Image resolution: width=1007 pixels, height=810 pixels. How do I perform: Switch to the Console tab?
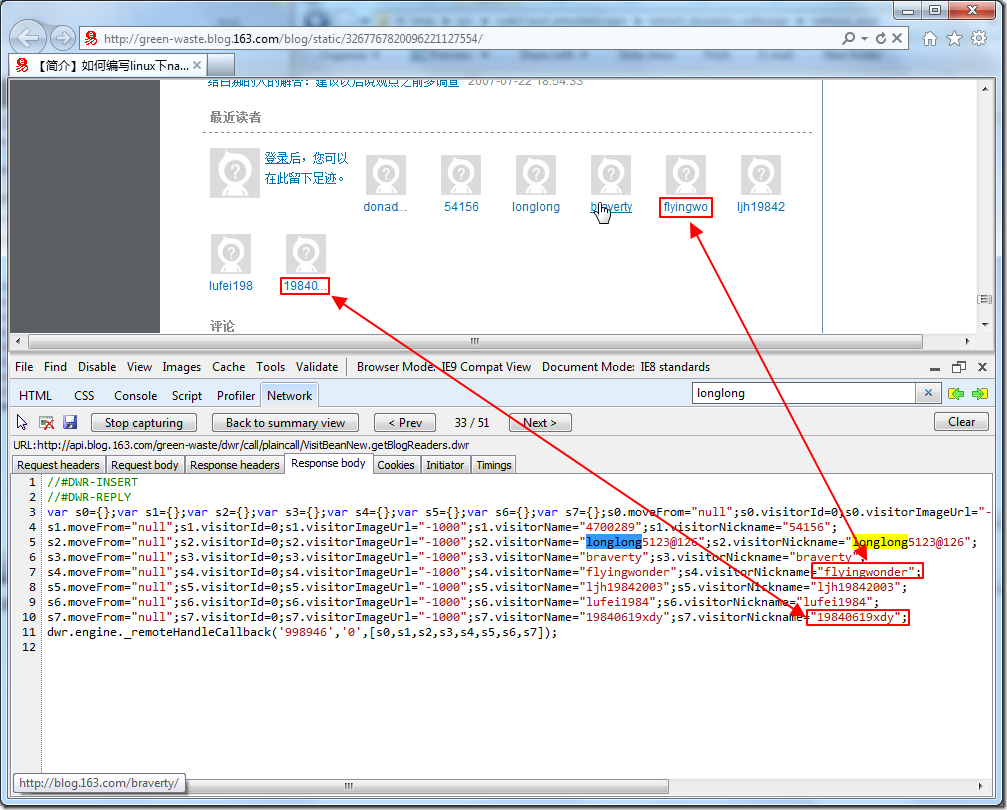tap(136, 396)
